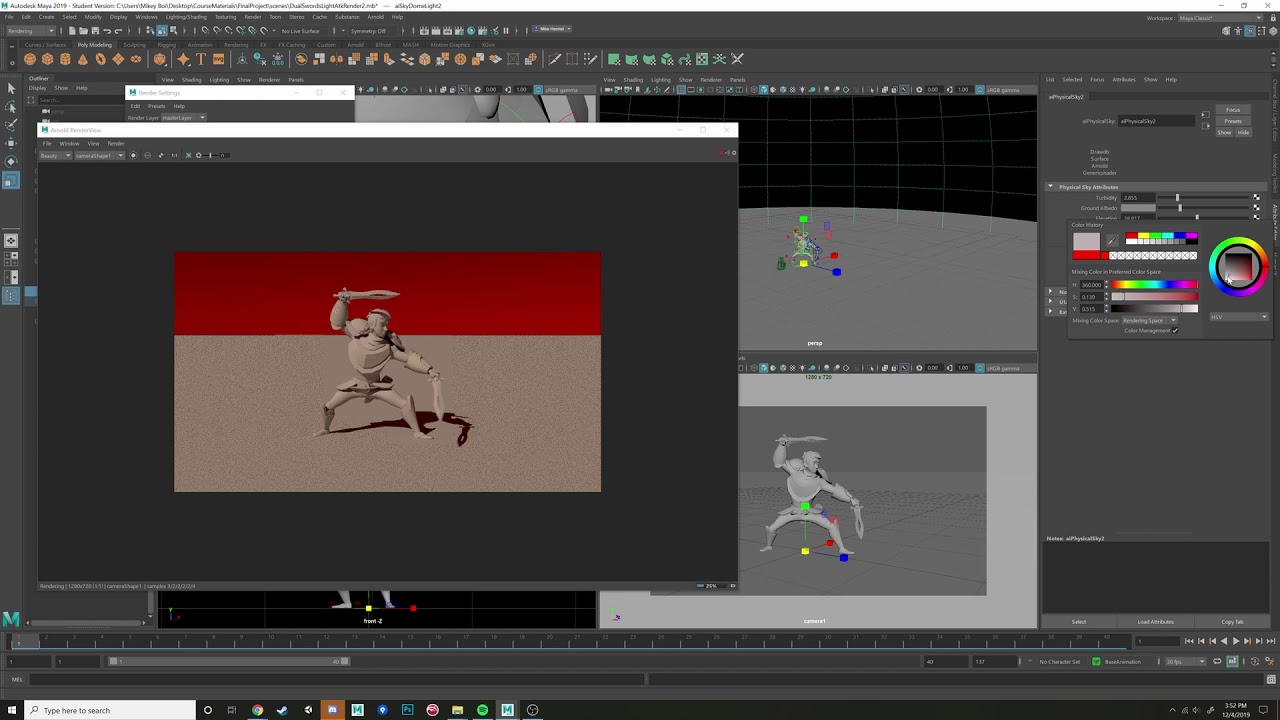This screenshot has width=1280, height=720.
Task: Open Spotify from the taskbar
Action: pos(482,710)
